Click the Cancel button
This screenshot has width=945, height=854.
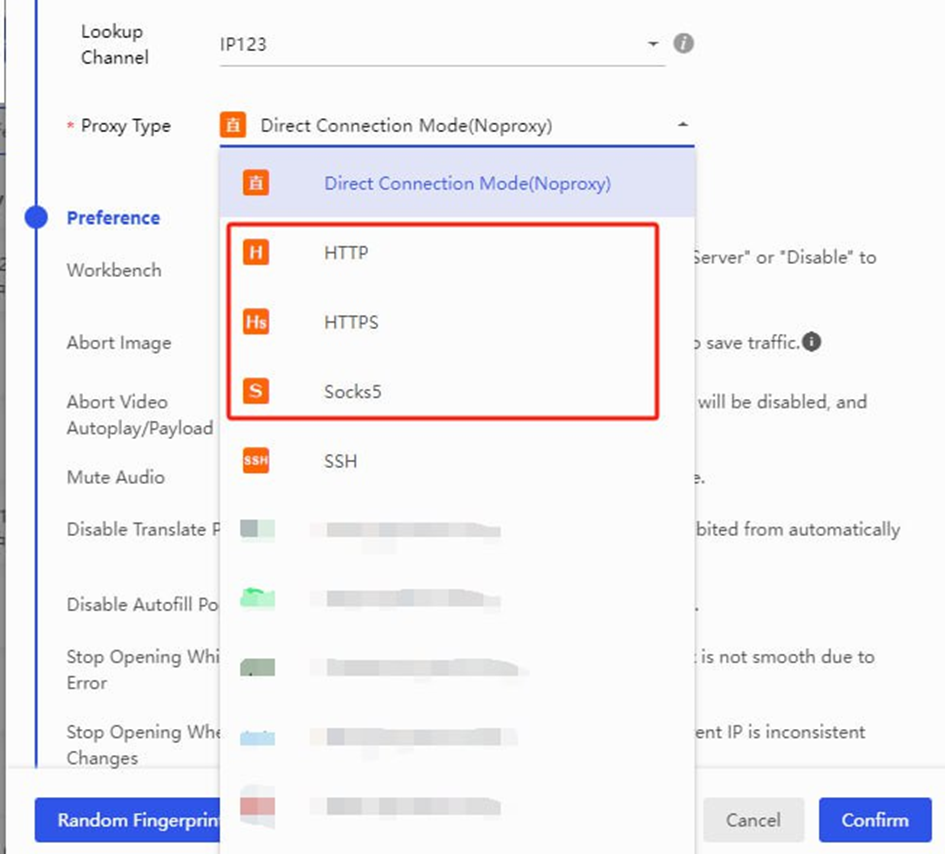753,820
